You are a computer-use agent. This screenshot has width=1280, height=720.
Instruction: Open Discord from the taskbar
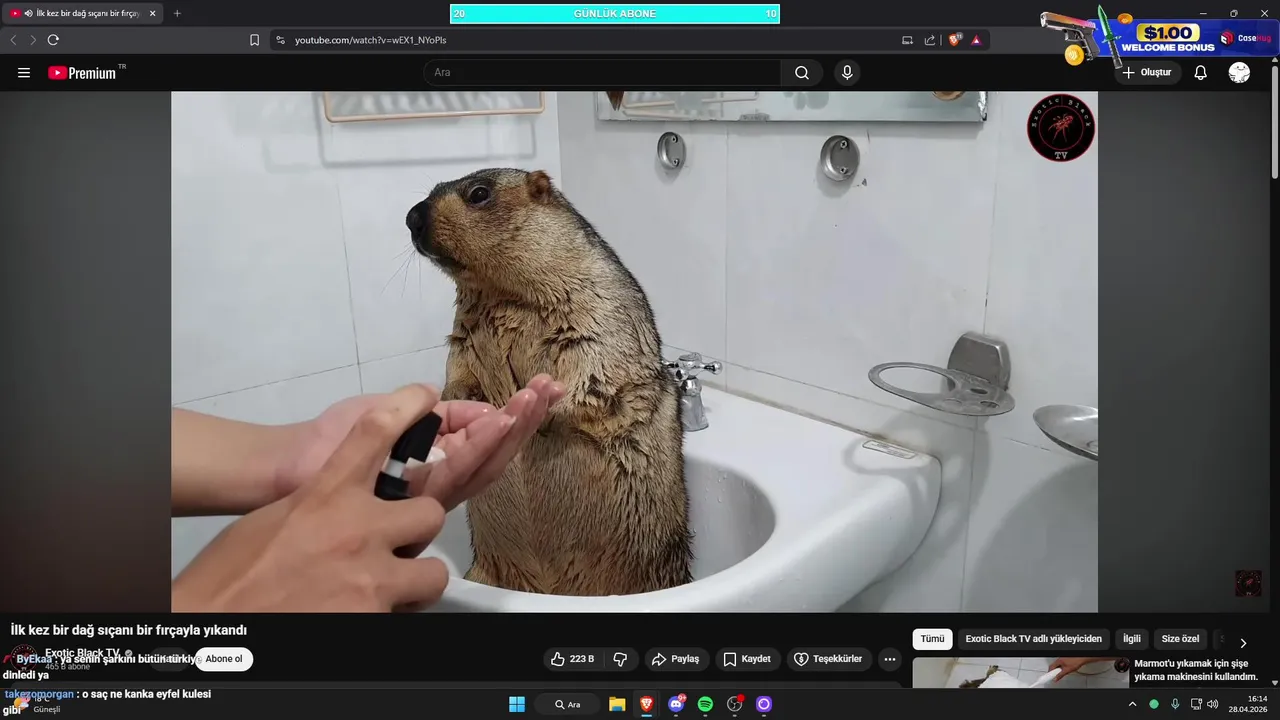676,704
